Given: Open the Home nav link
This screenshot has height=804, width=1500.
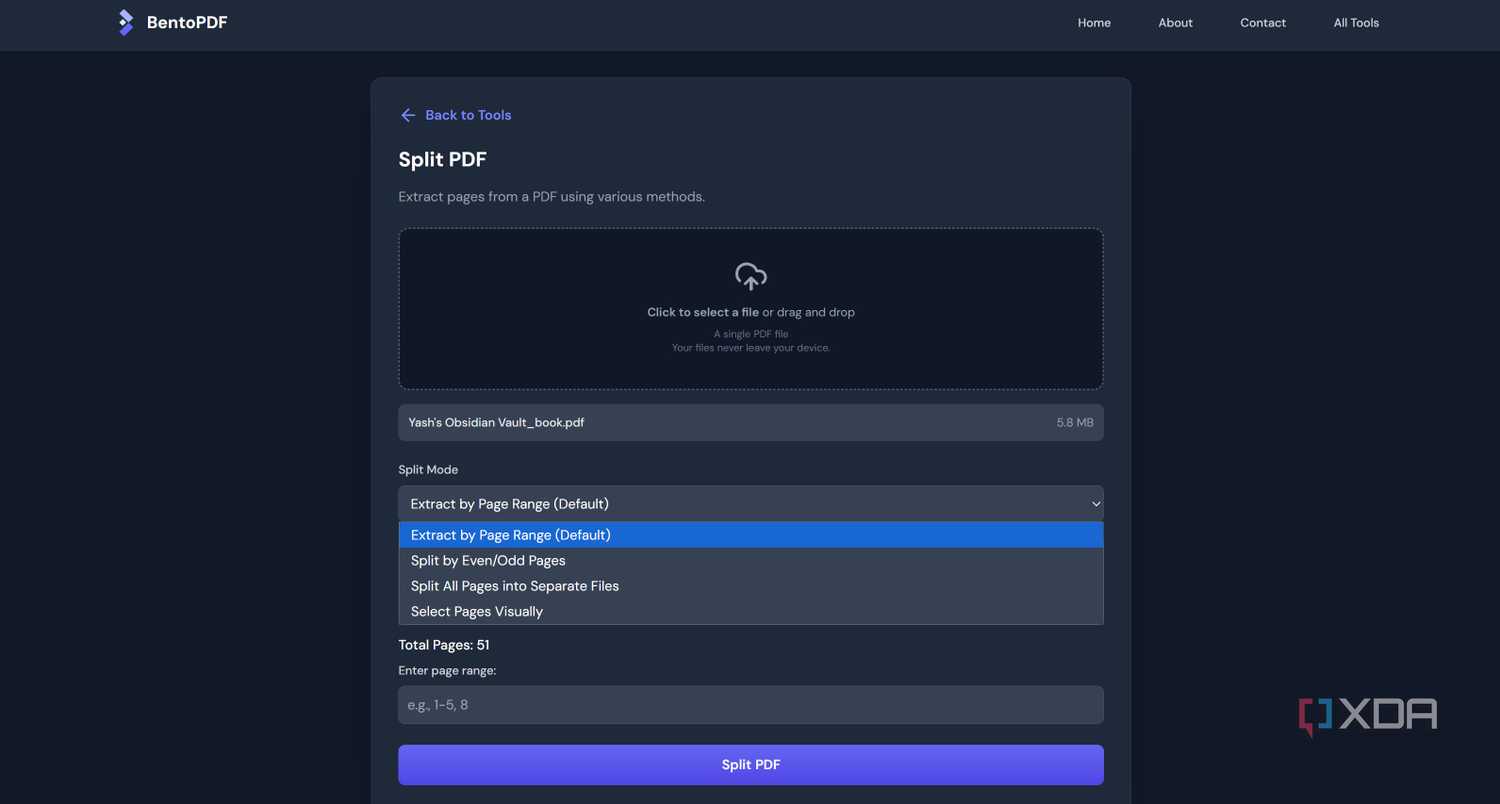Looking at the screenshot, I should 1094,23.
